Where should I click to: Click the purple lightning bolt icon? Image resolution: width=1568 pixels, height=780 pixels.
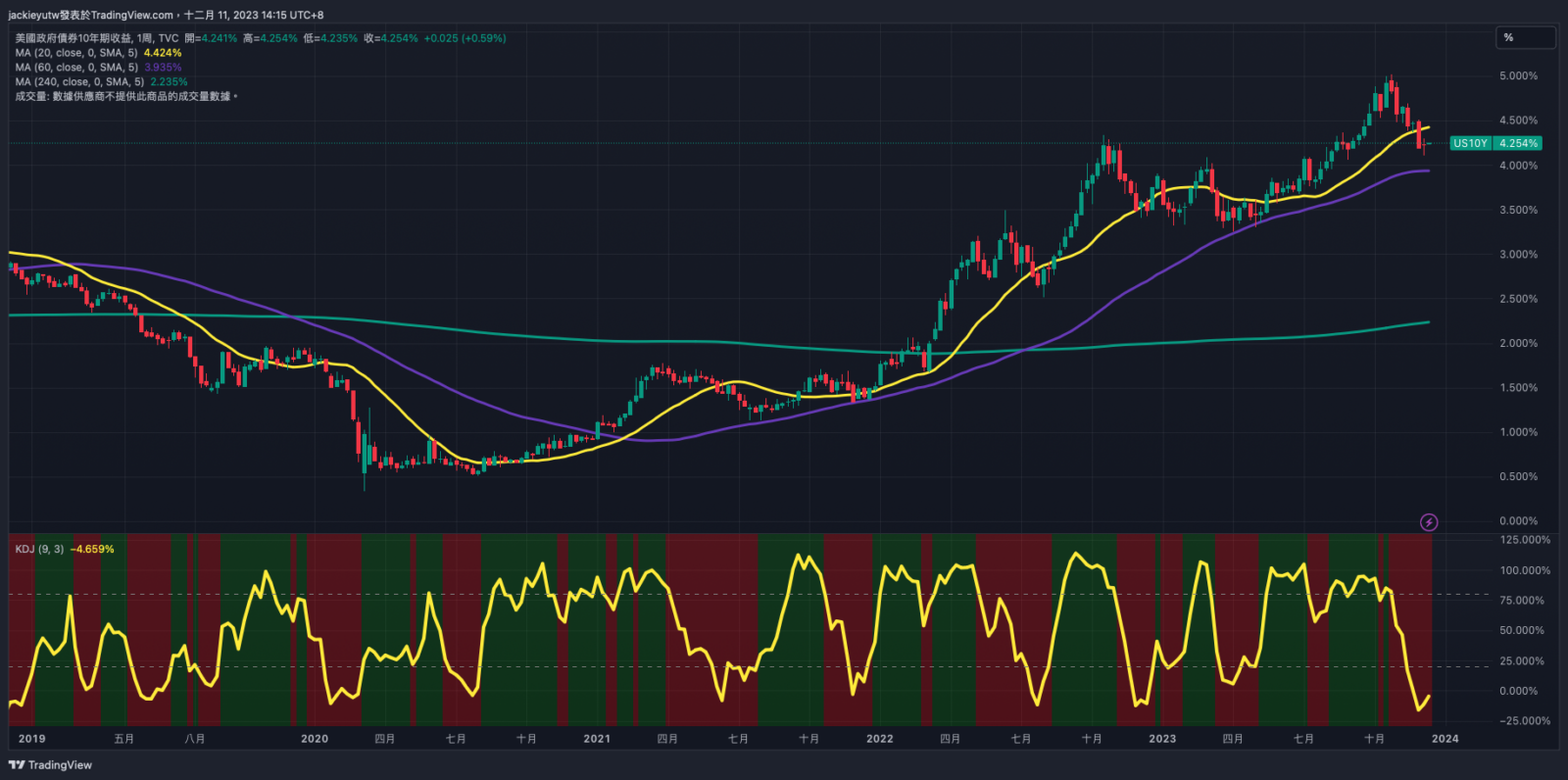tap(1429, 522)
